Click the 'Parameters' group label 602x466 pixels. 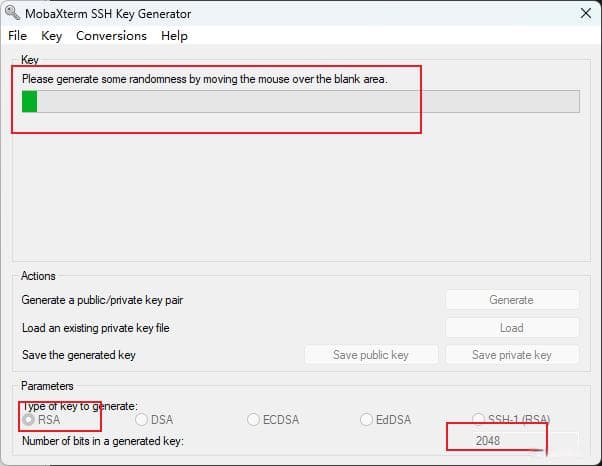[47, 386]
